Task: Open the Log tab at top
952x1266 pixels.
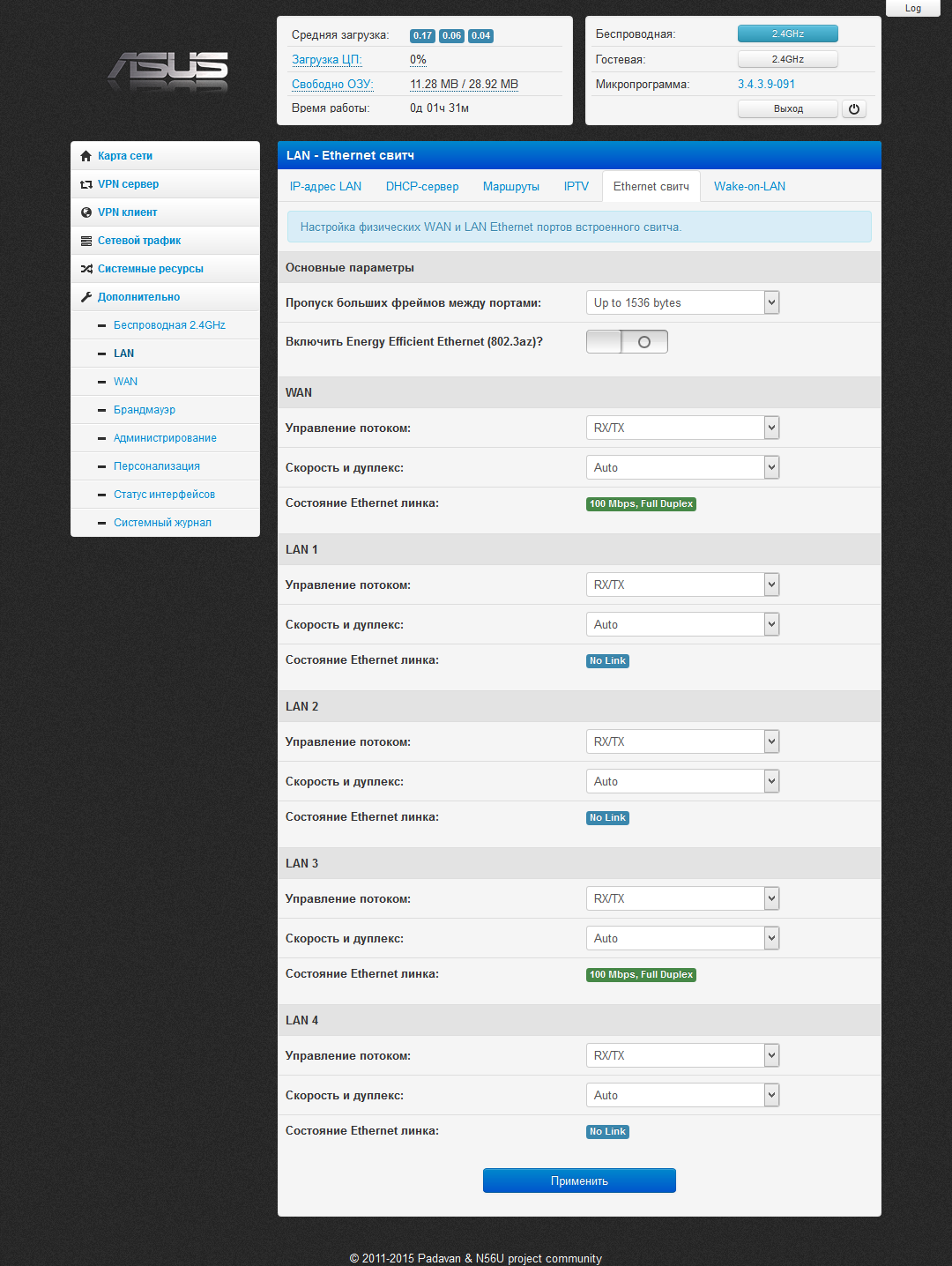Action: tap(913, 8)
